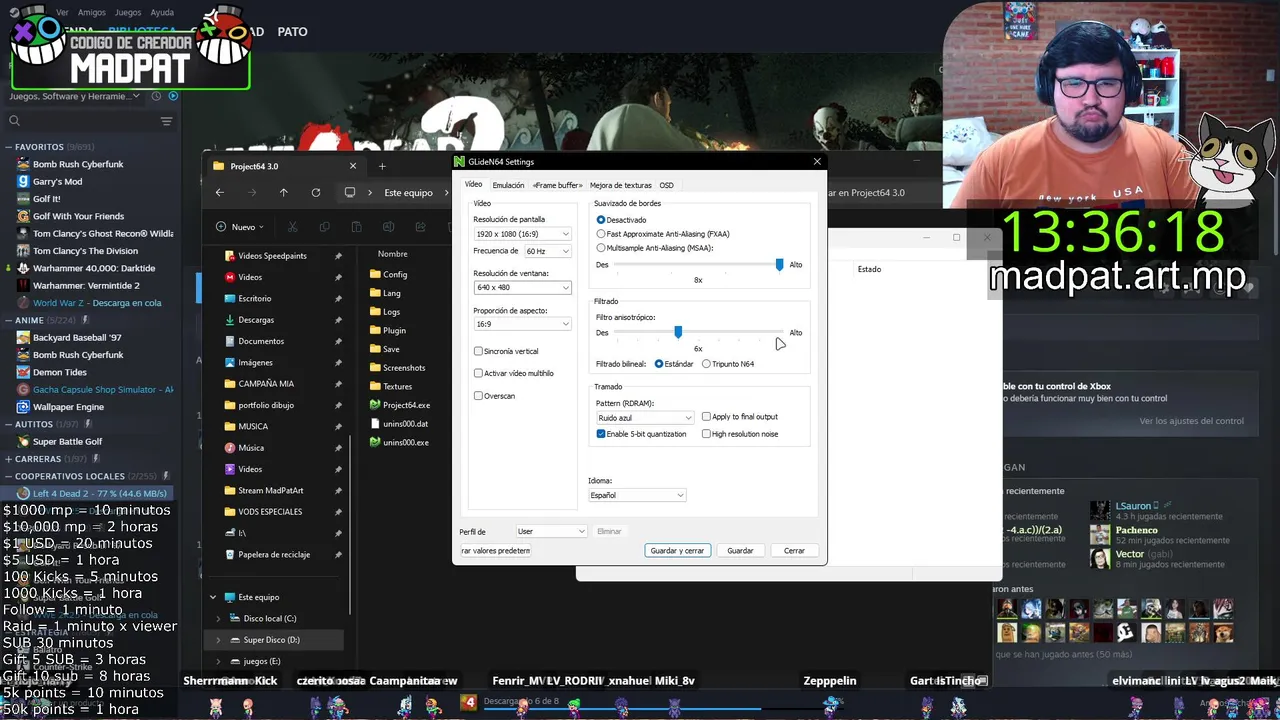Refresh the File Explorer folder view
Image resolution: width=1280 pixels, height=720 pixels.
coord(316,192)
